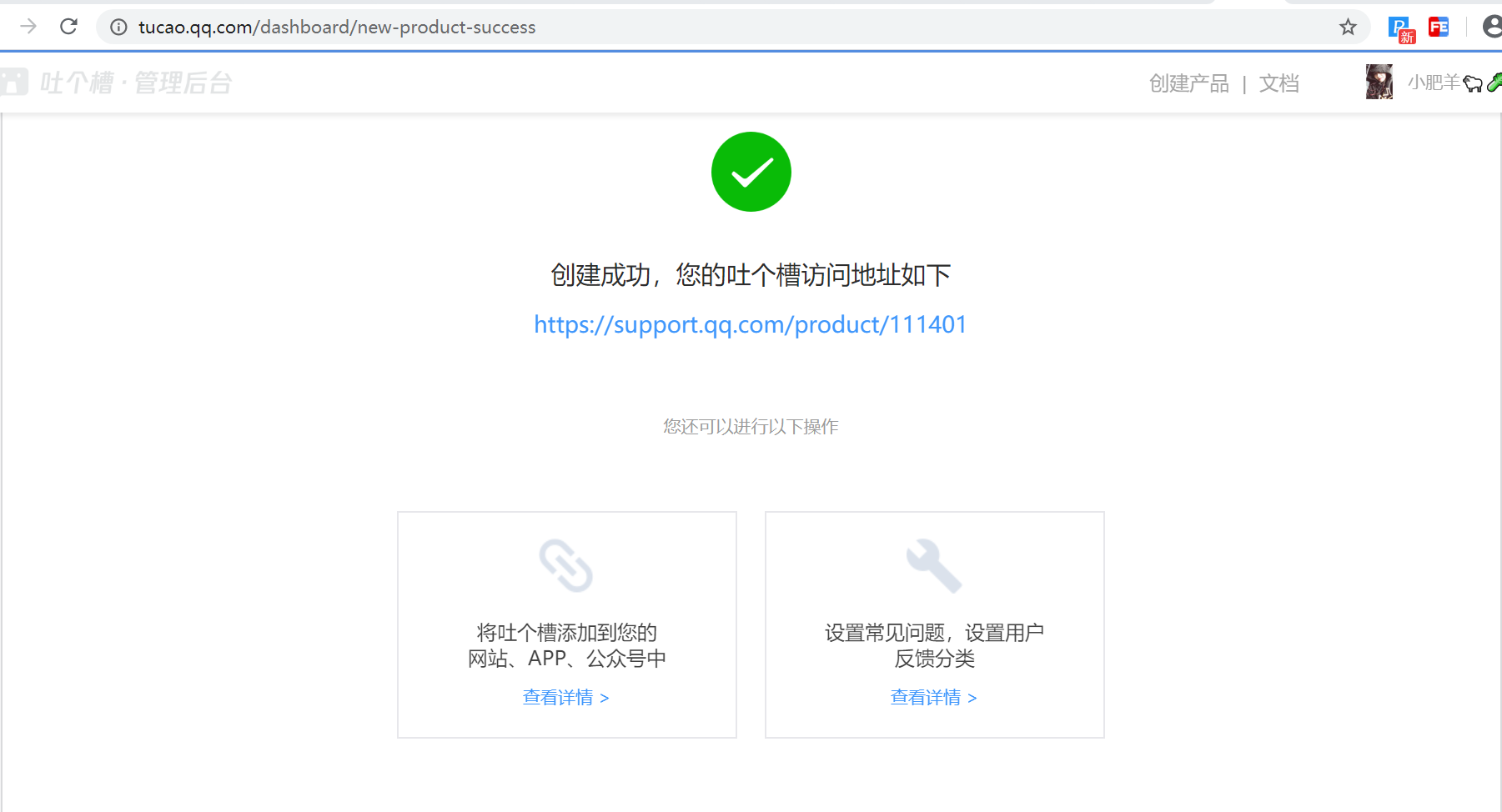This screenshot has width=1502, height=812.
Task: Open site information icon in address bar
Action: tap(119, 28)
